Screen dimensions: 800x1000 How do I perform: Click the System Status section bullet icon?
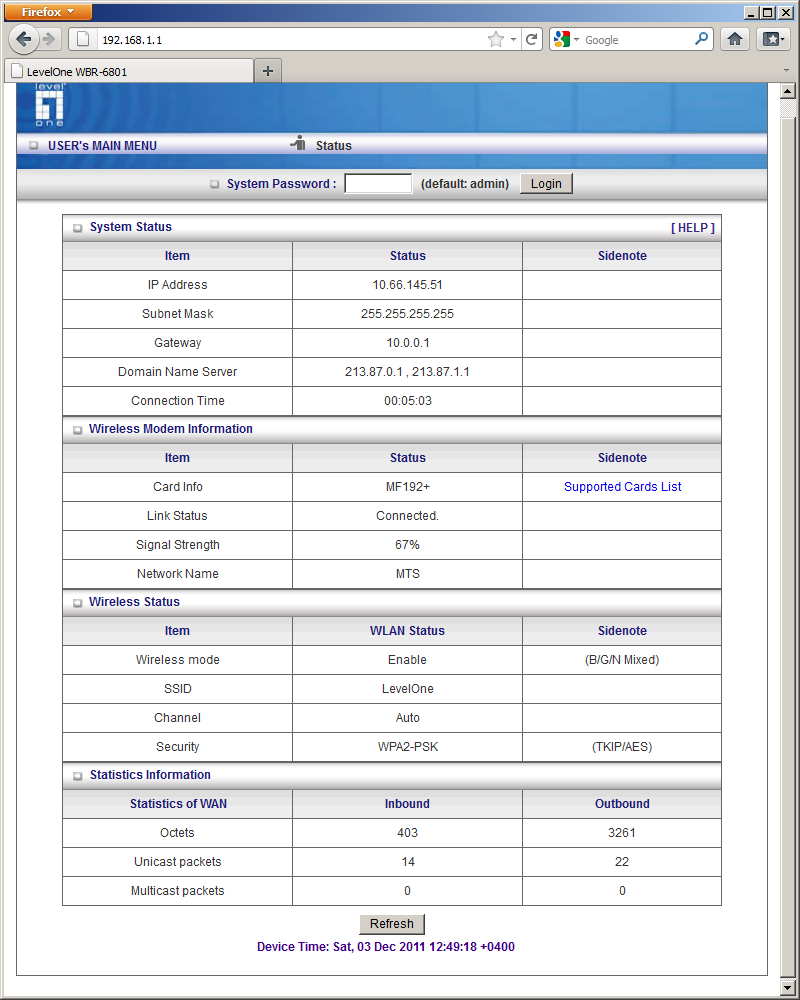77,228
